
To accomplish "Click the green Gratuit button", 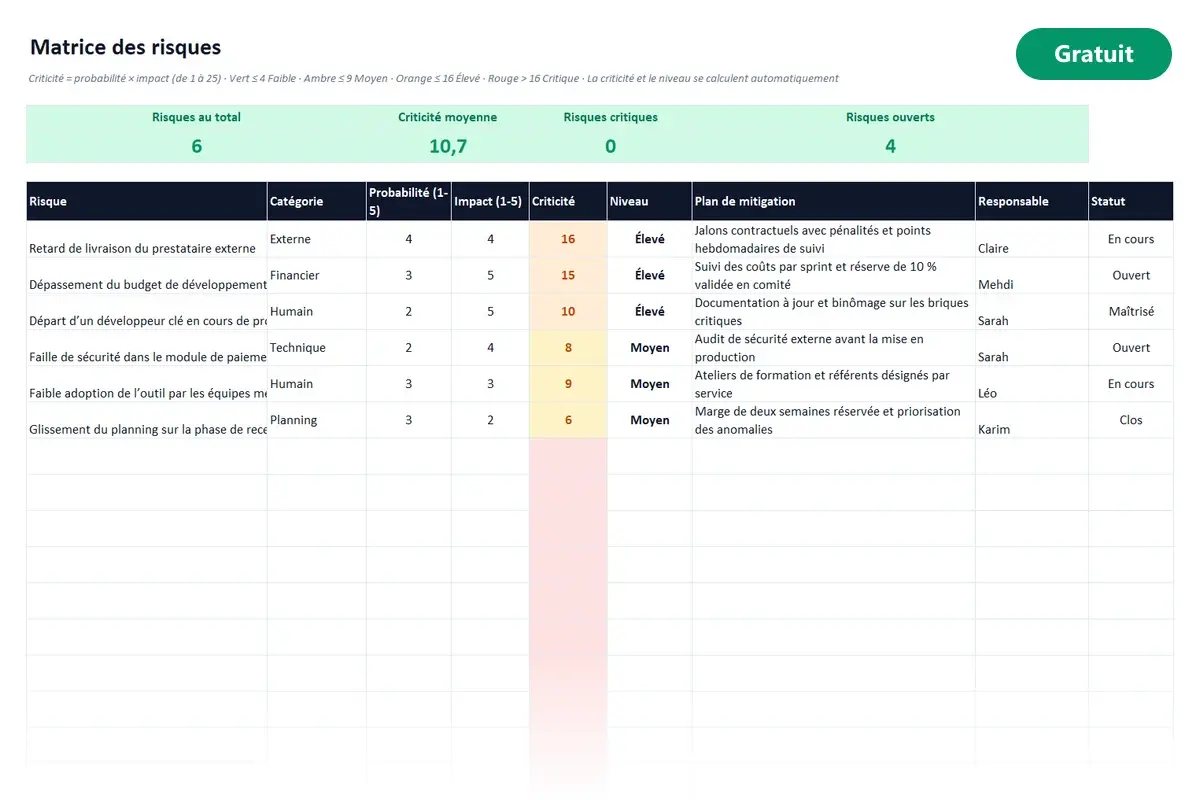I will pos(1093,54).
